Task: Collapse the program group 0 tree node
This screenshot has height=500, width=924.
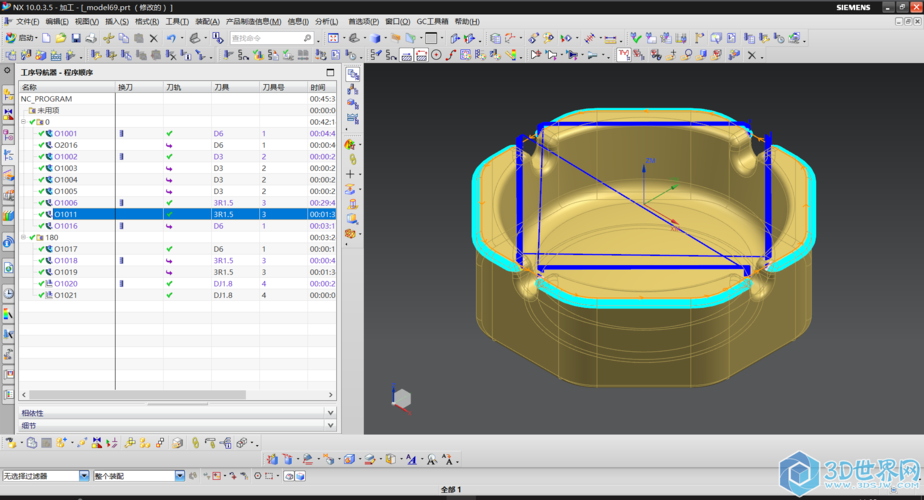Action: [x=24, y=122]
